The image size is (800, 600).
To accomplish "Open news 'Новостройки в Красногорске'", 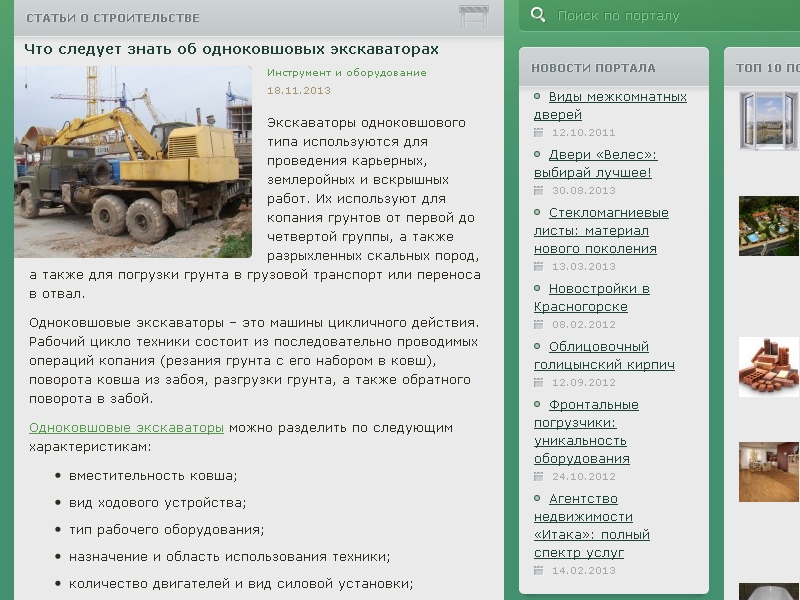I will pyautogui.click(x=592, y=297).
